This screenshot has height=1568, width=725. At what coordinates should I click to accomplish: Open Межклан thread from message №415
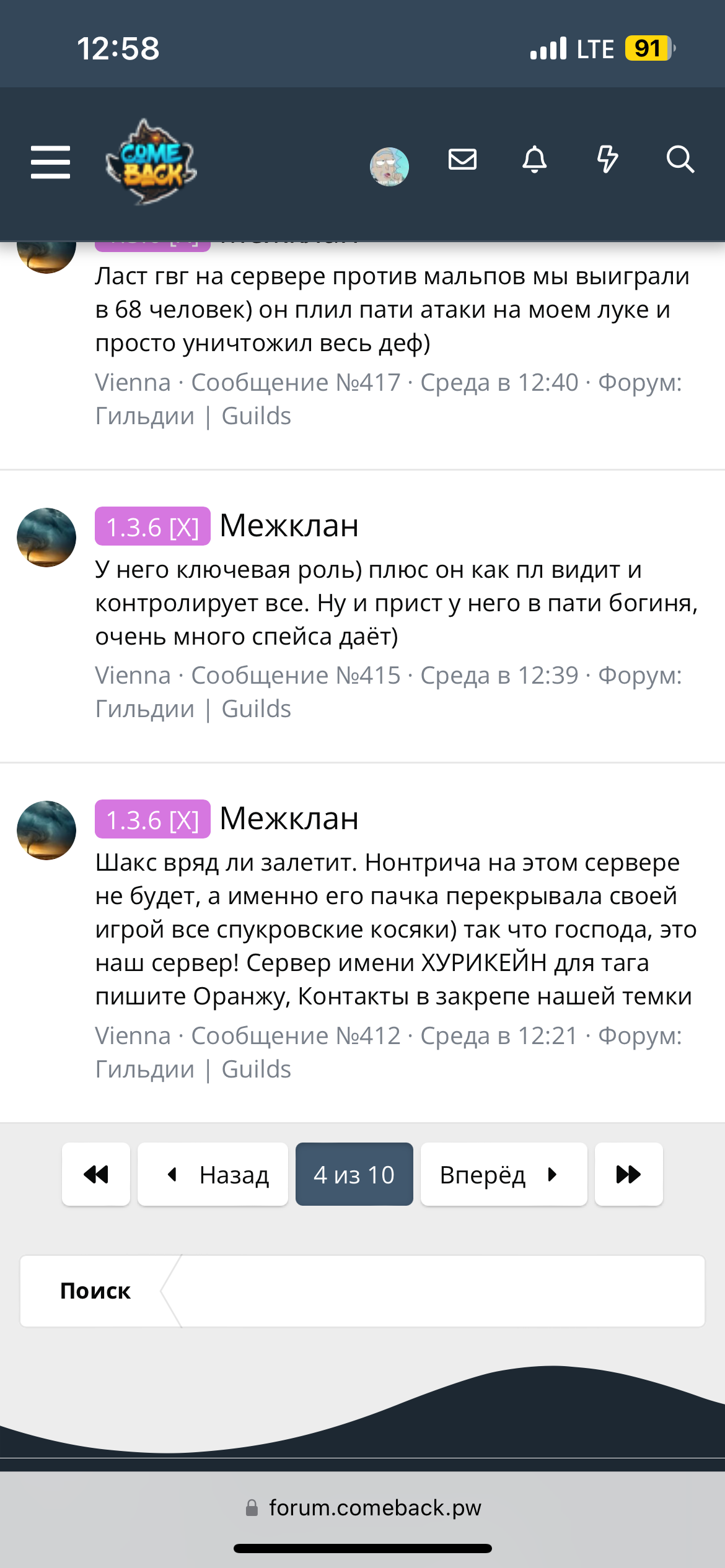coord(289,526)
